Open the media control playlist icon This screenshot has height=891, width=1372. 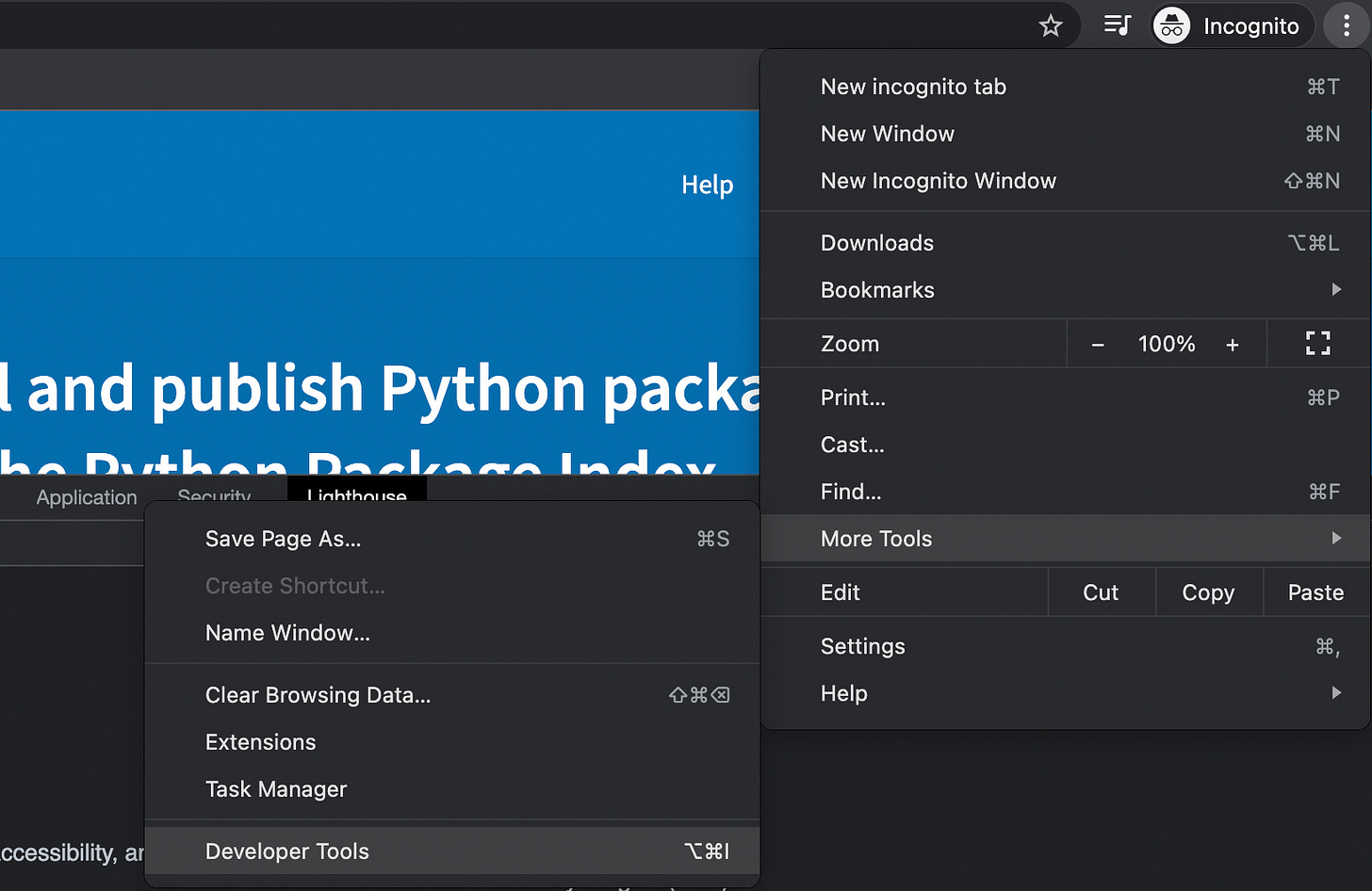[1117, 25]
